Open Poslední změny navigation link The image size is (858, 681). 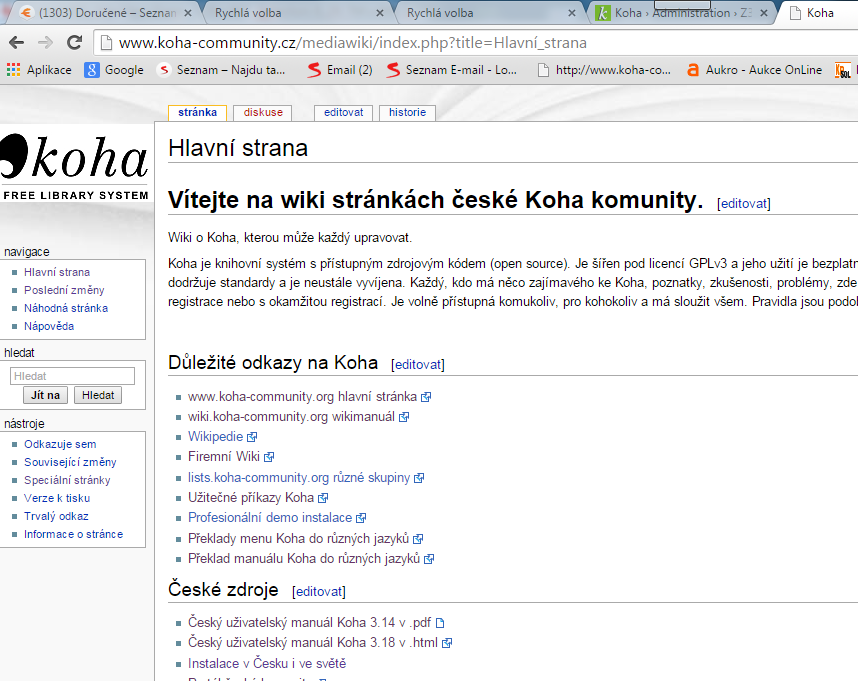pyautogui.click(x=64, y=290)
